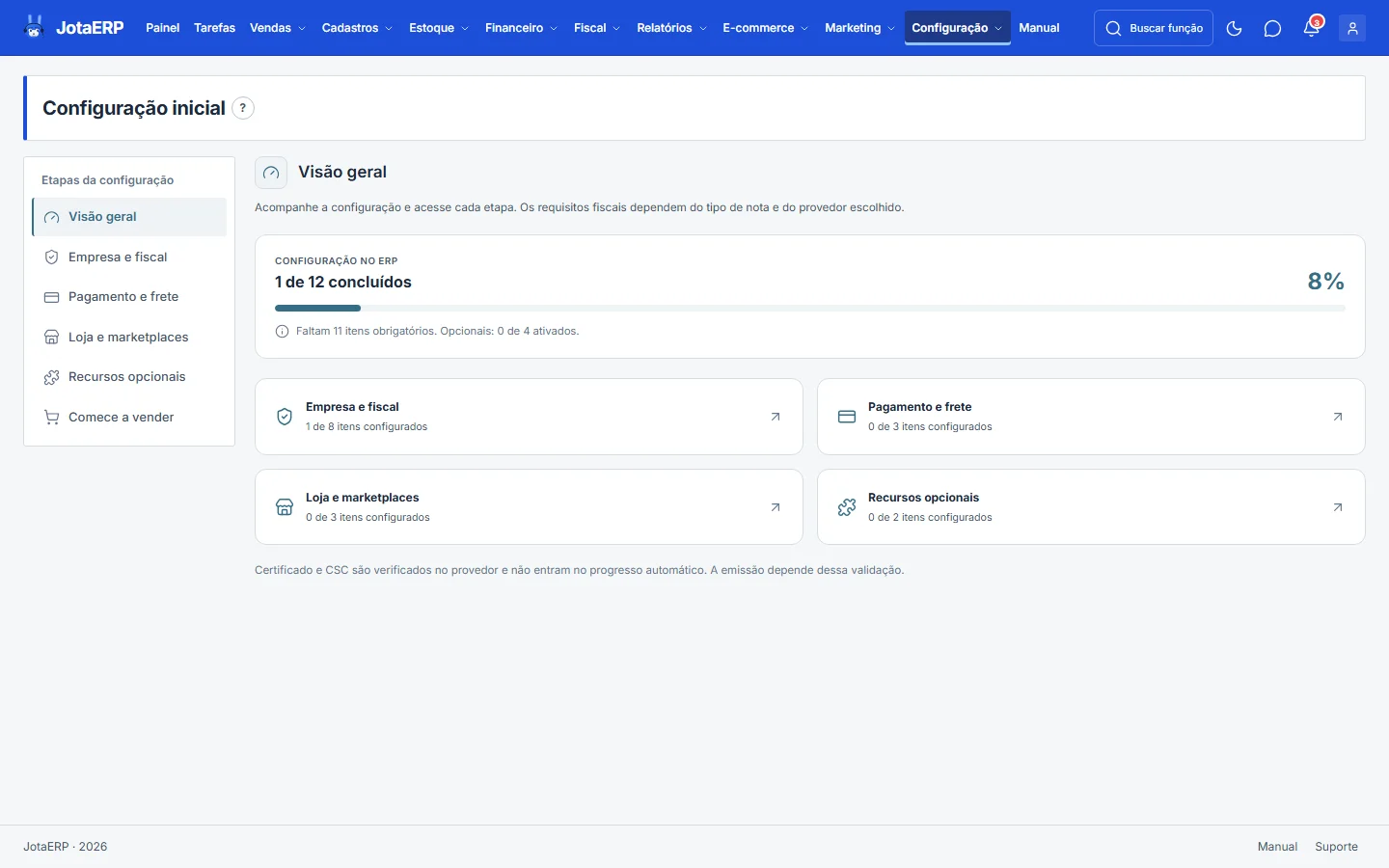Screen dimensions: 1389x868
Task: Select Loja e marketplaces sidebar step
Action: (129, 338)
